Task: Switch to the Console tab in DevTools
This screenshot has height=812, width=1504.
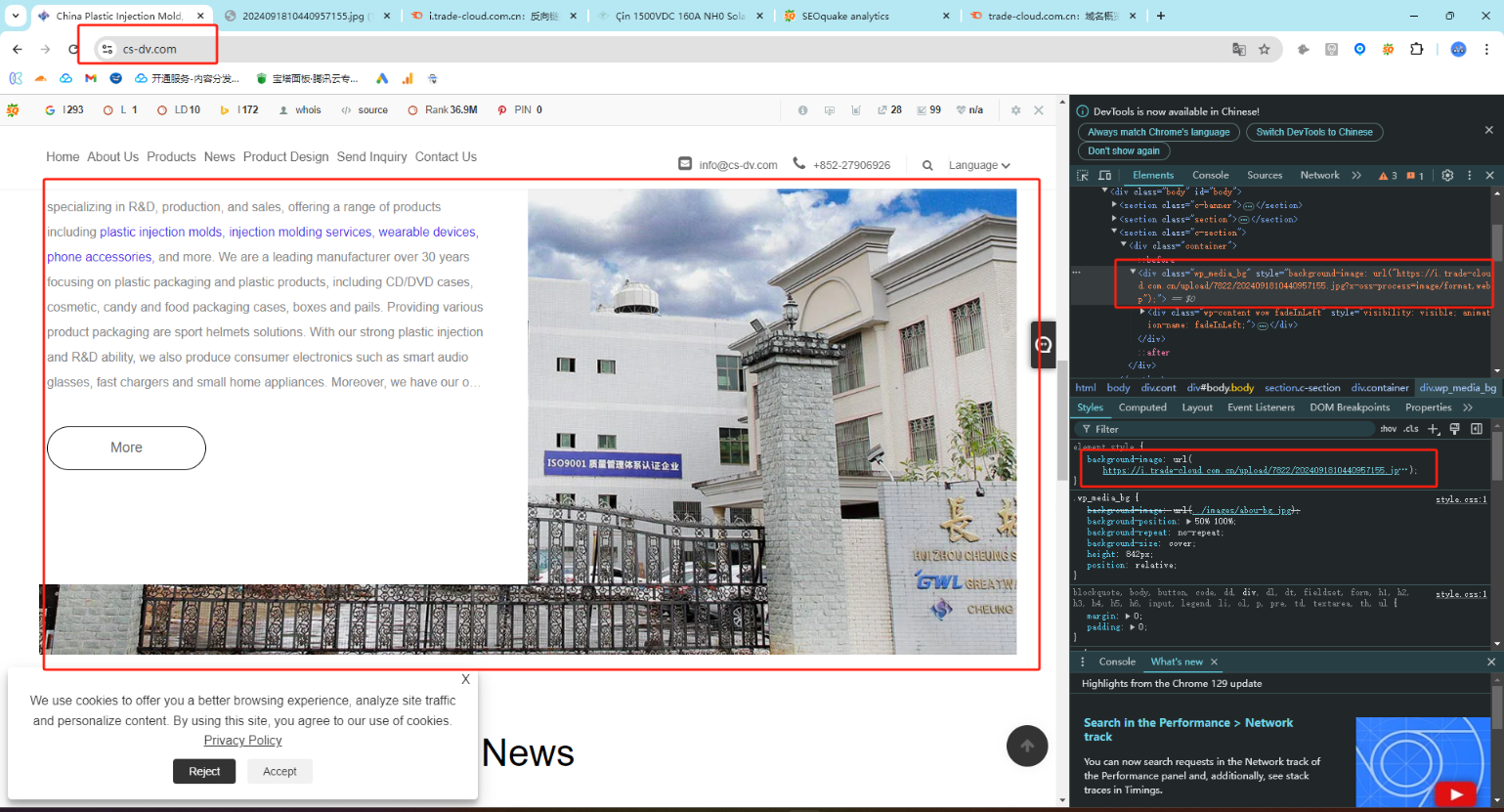Action: click(1210, 176)
